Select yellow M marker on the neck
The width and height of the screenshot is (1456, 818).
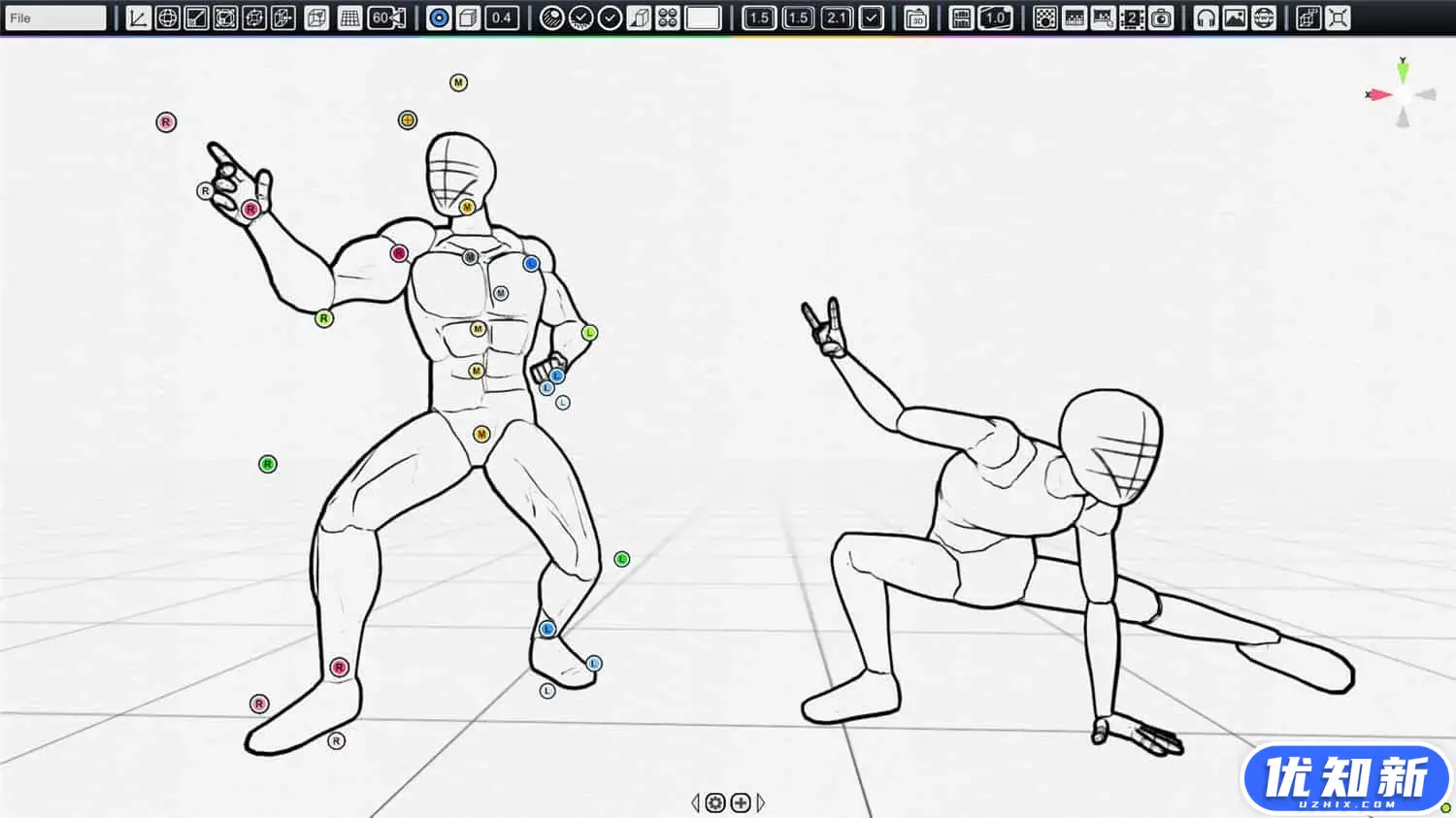467,208
